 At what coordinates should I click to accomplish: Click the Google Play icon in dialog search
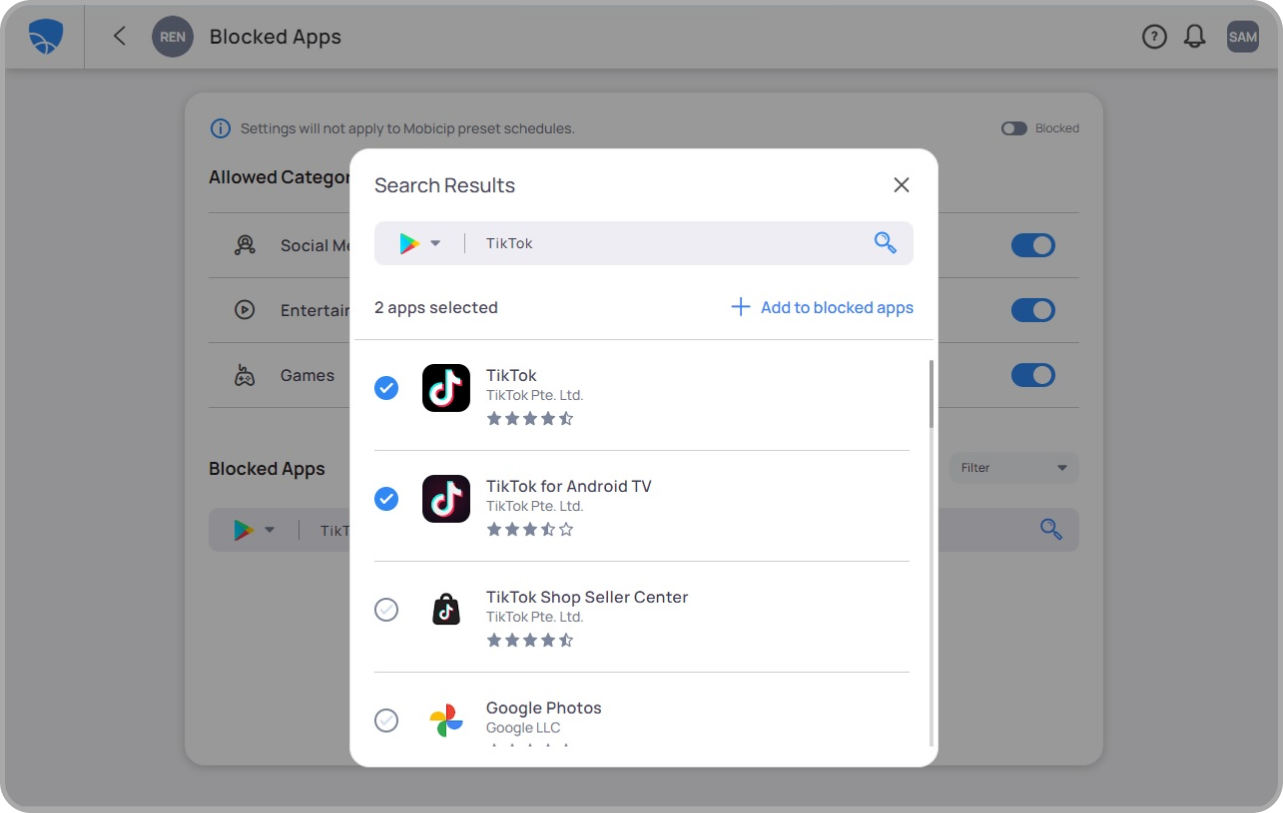(x=409, y=243)
